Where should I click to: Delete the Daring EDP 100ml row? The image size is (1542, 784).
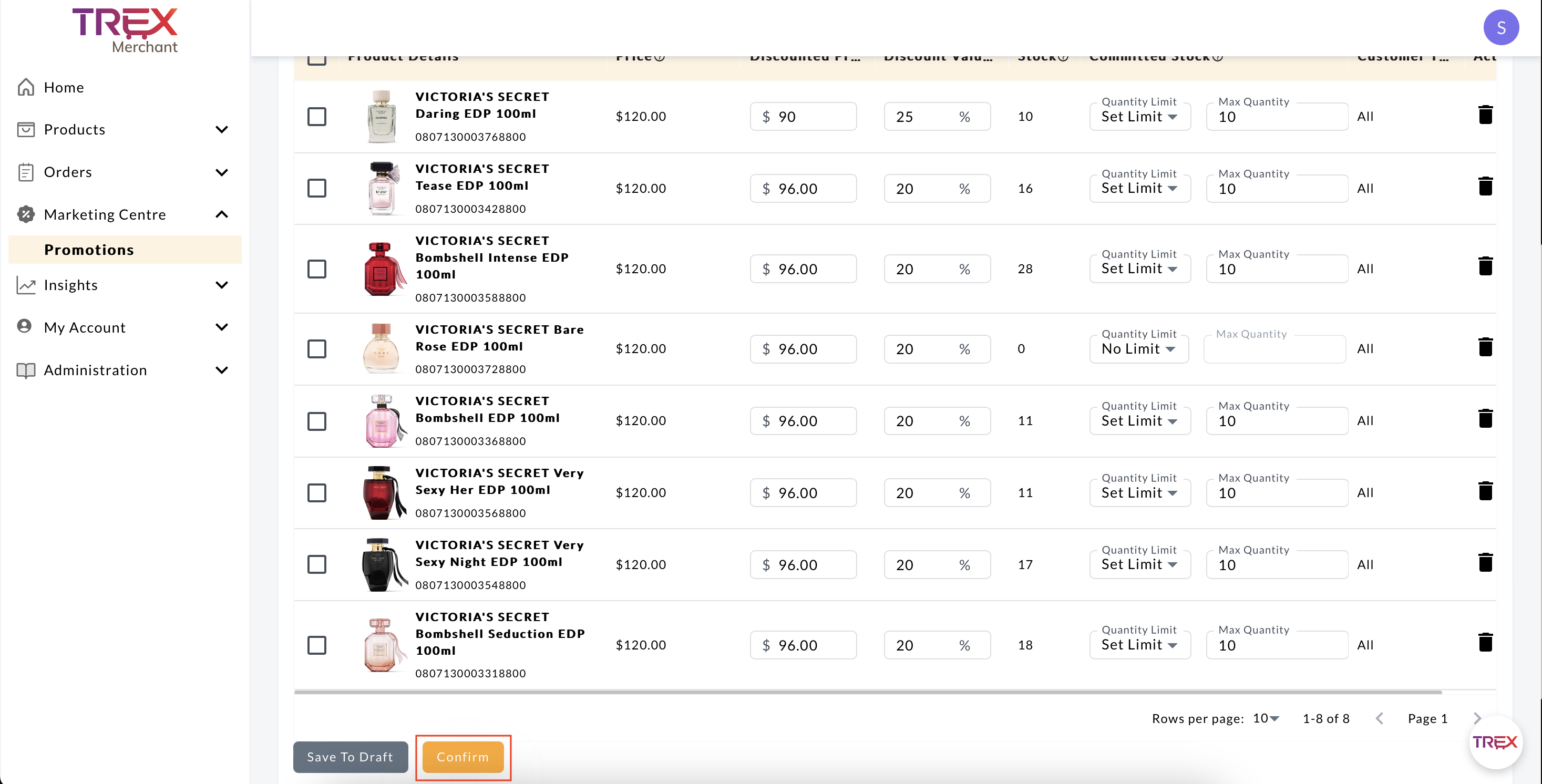pos(1485,115)
